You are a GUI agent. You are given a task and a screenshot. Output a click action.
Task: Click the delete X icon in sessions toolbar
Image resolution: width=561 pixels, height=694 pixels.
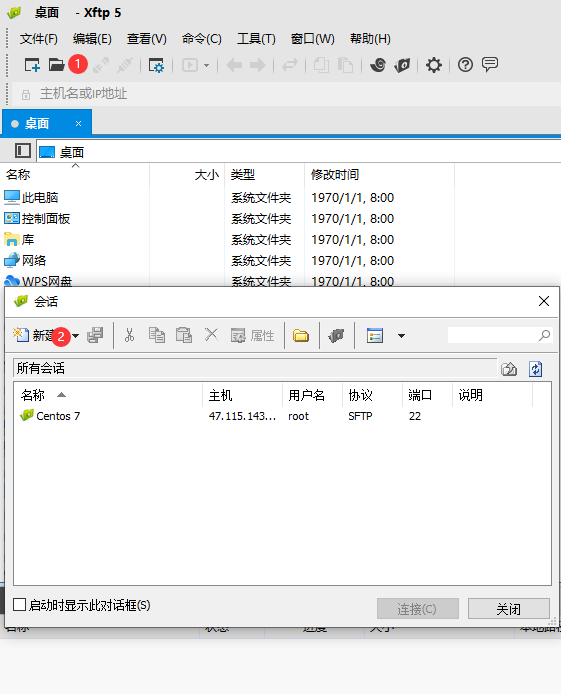click(x=211, y=334)
